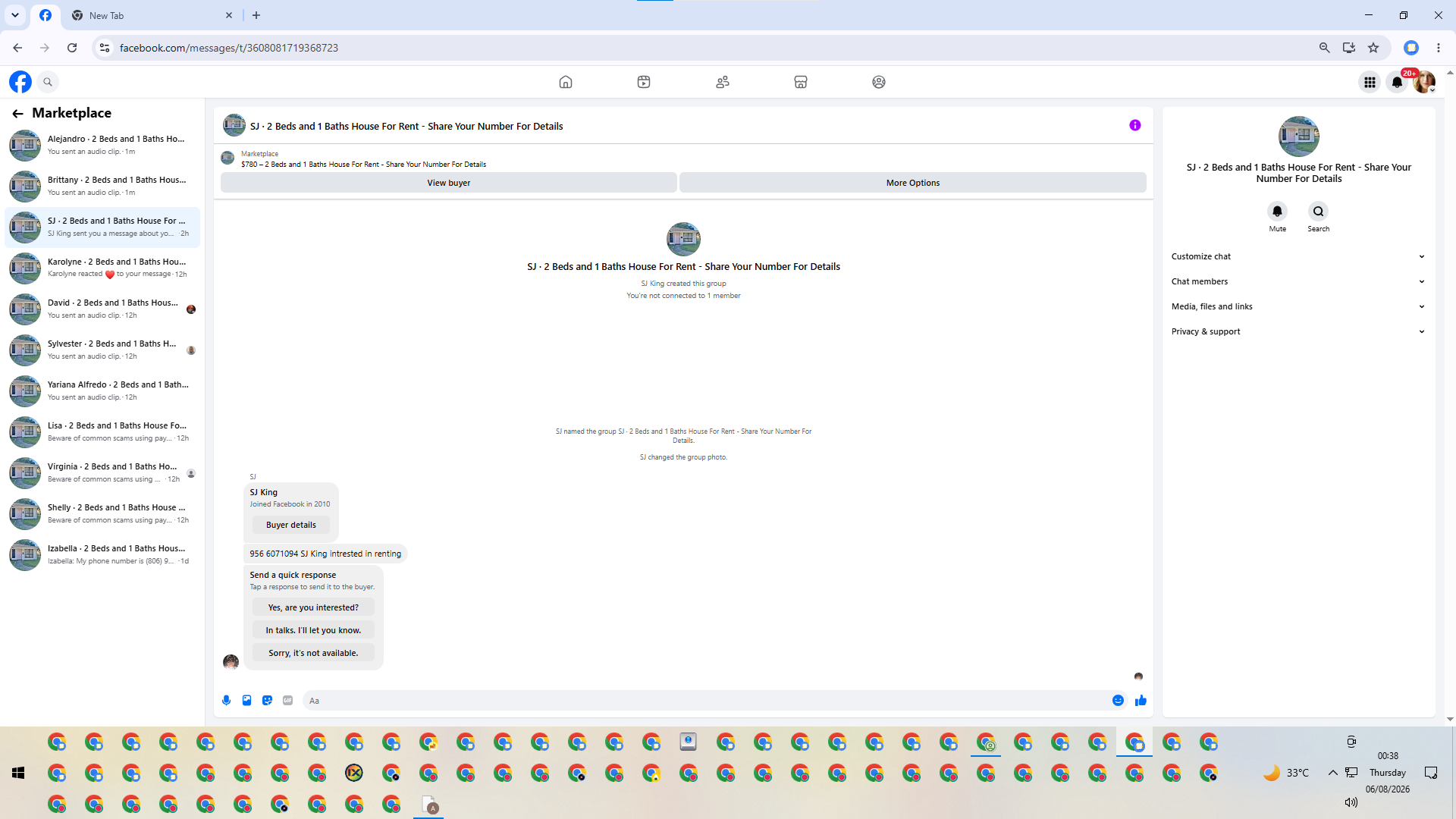1456x819 pixels.
Task: Open the Facebook menu grid icon
Action: [1370, 82]
